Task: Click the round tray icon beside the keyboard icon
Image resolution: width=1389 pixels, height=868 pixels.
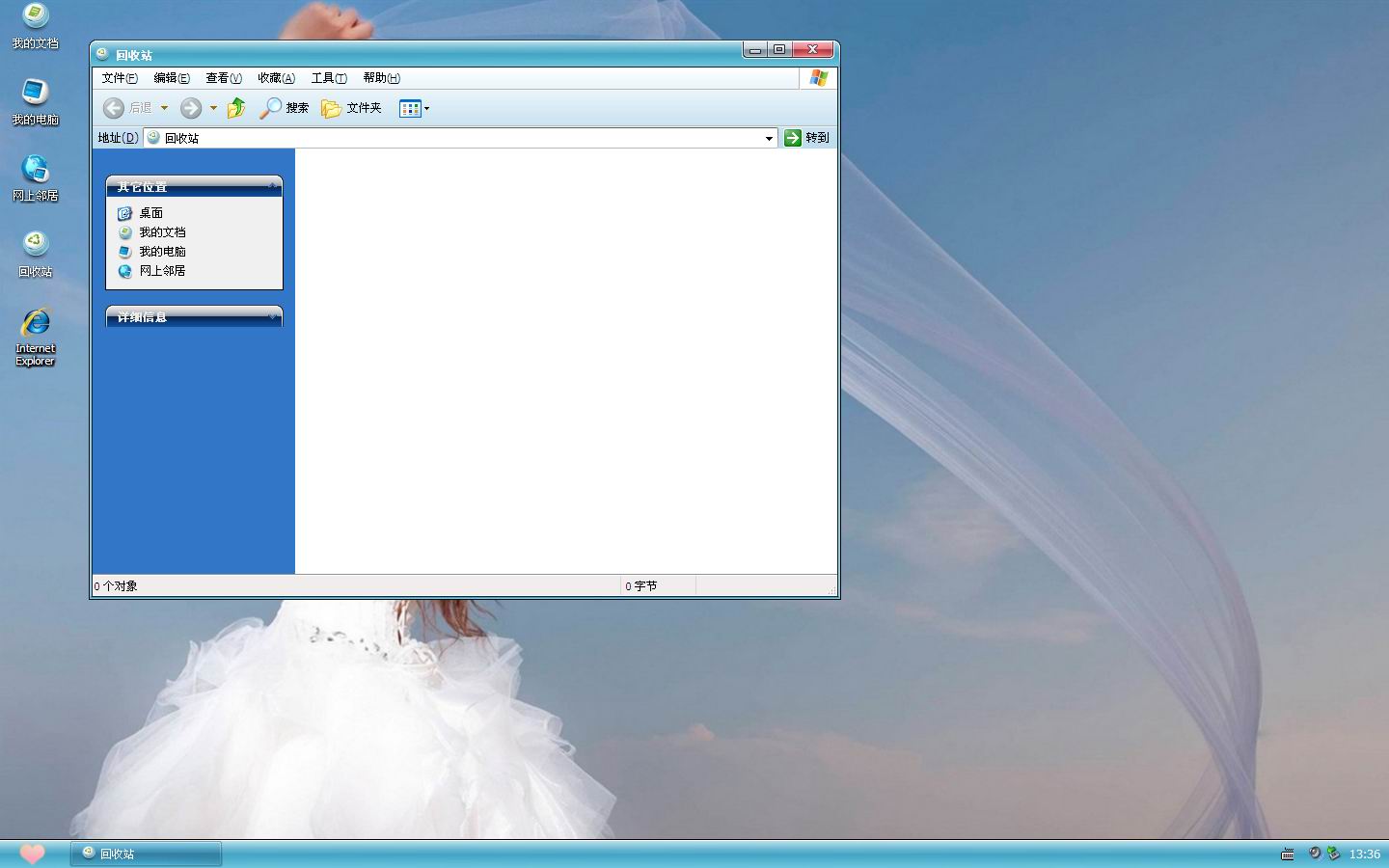Action: (1314, 853)
